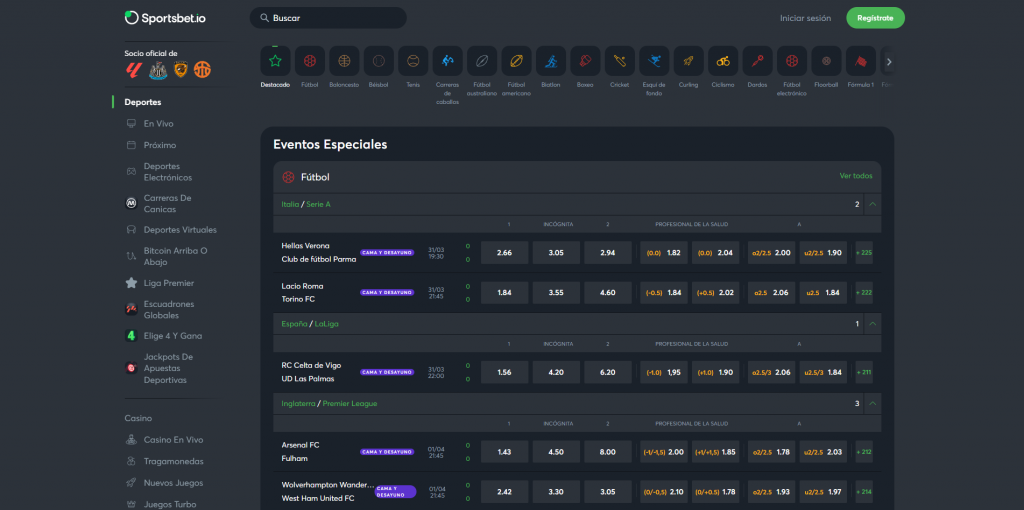Image resolution: width=1024 pixels, height=510 pixels.
Task: Open the Biatlon sport icon
Action: (x=551, y=61)
